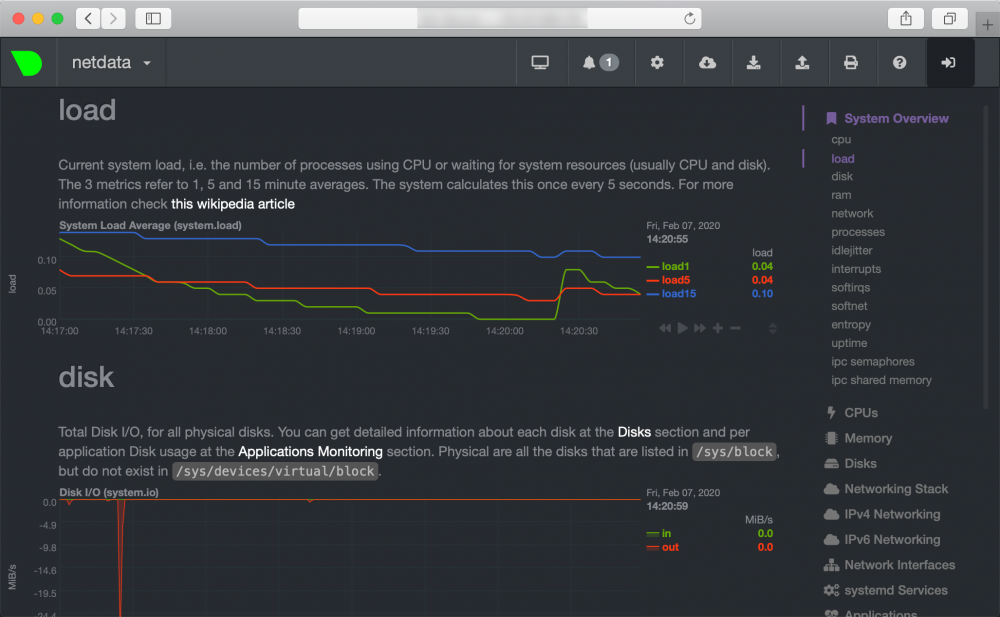The image size is (1000, 617).
Task: Open the wikipedia article link
Action: 233,204
